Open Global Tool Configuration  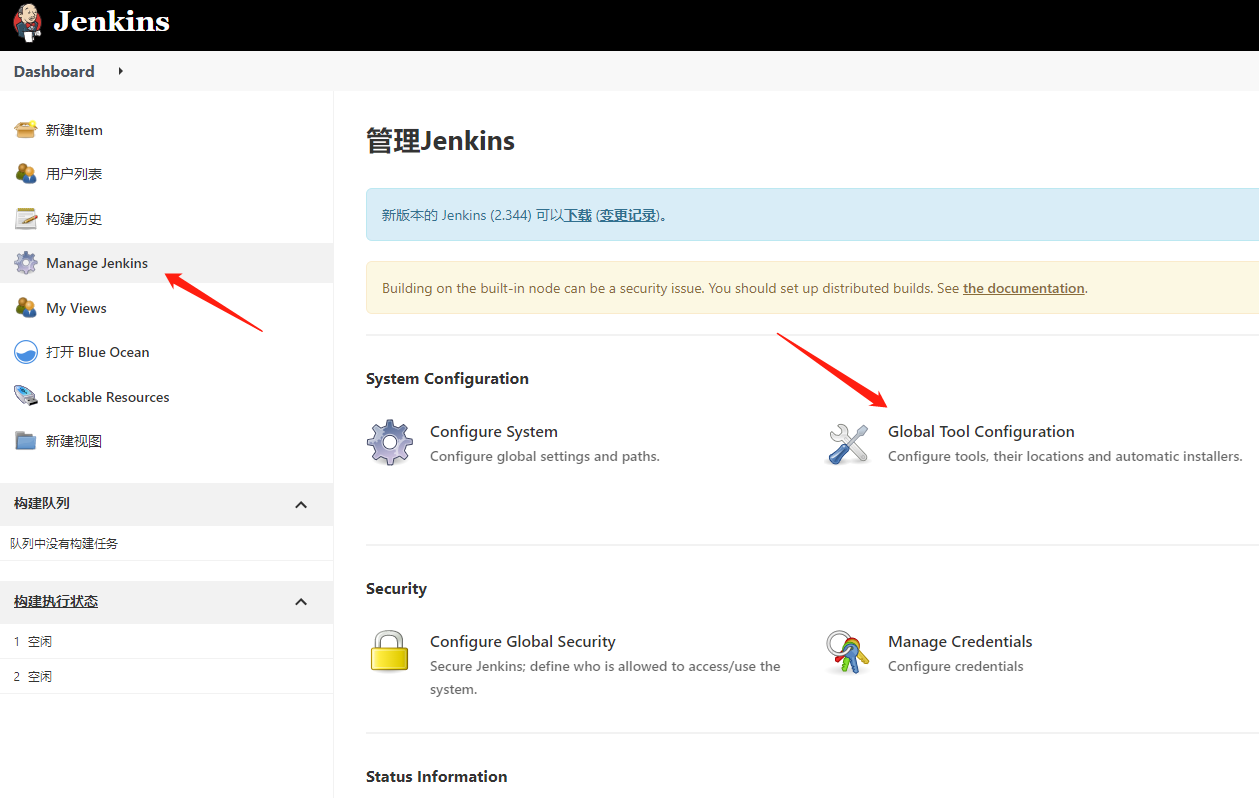981,431
